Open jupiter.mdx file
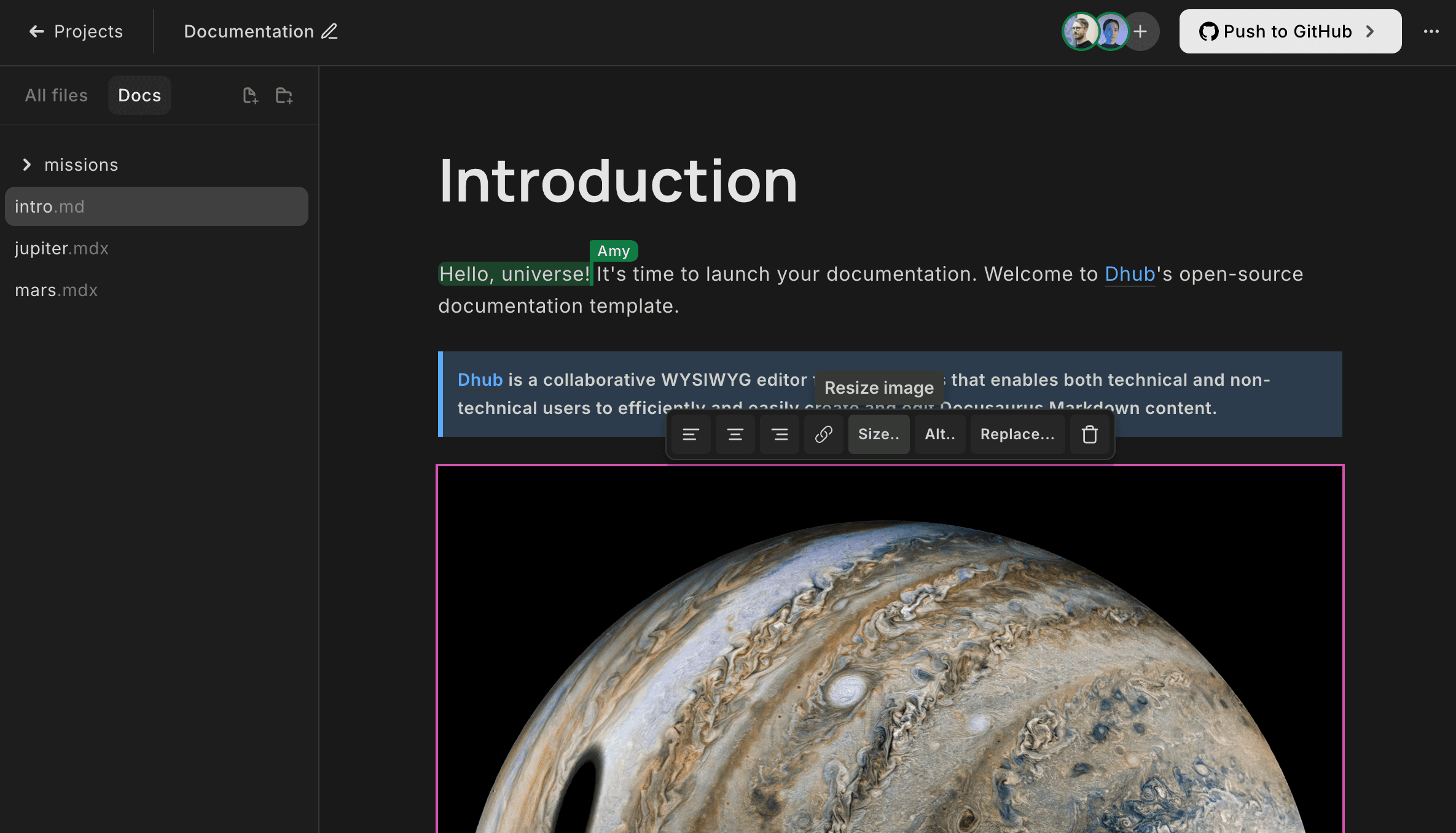Viewport: 1456px width, 833px height. 61,248
